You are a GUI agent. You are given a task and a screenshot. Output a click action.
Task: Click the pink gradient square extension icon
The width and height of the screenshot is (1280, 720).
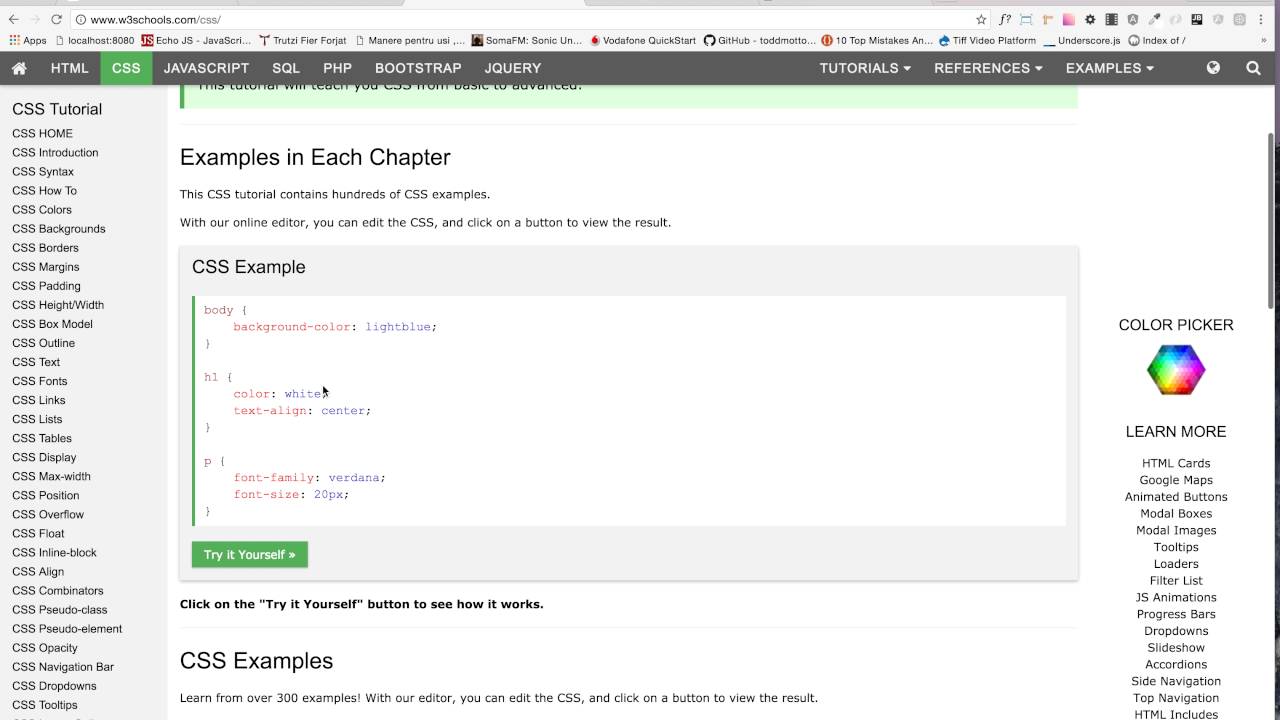[x=1069, y=19]
